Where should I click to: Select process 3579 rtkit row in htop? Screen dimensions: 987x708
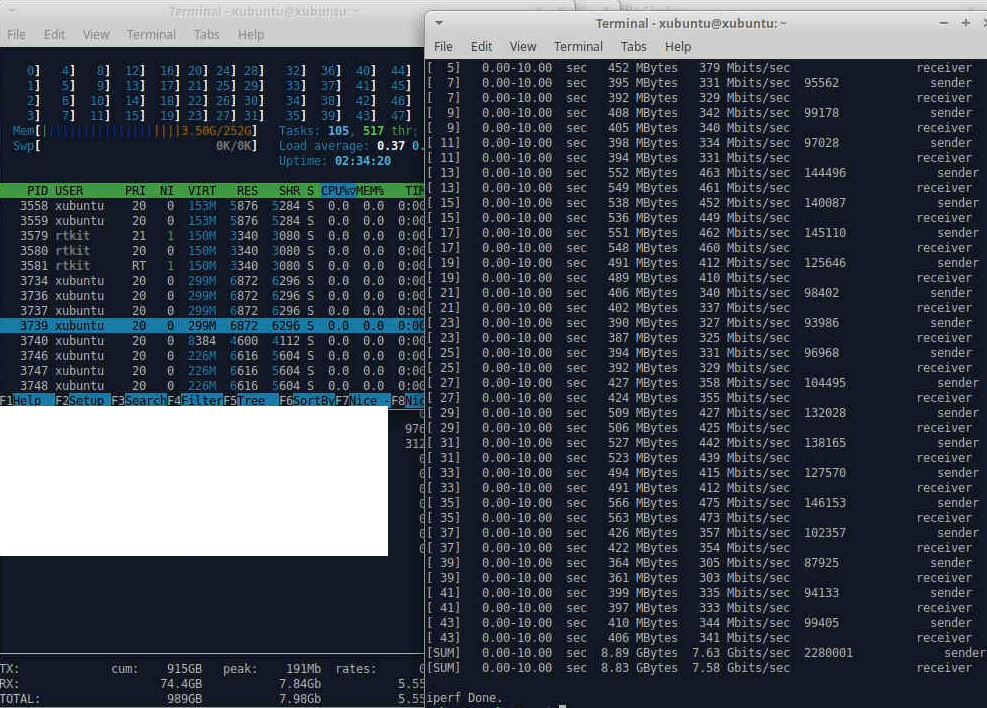[x=212, y=236]
